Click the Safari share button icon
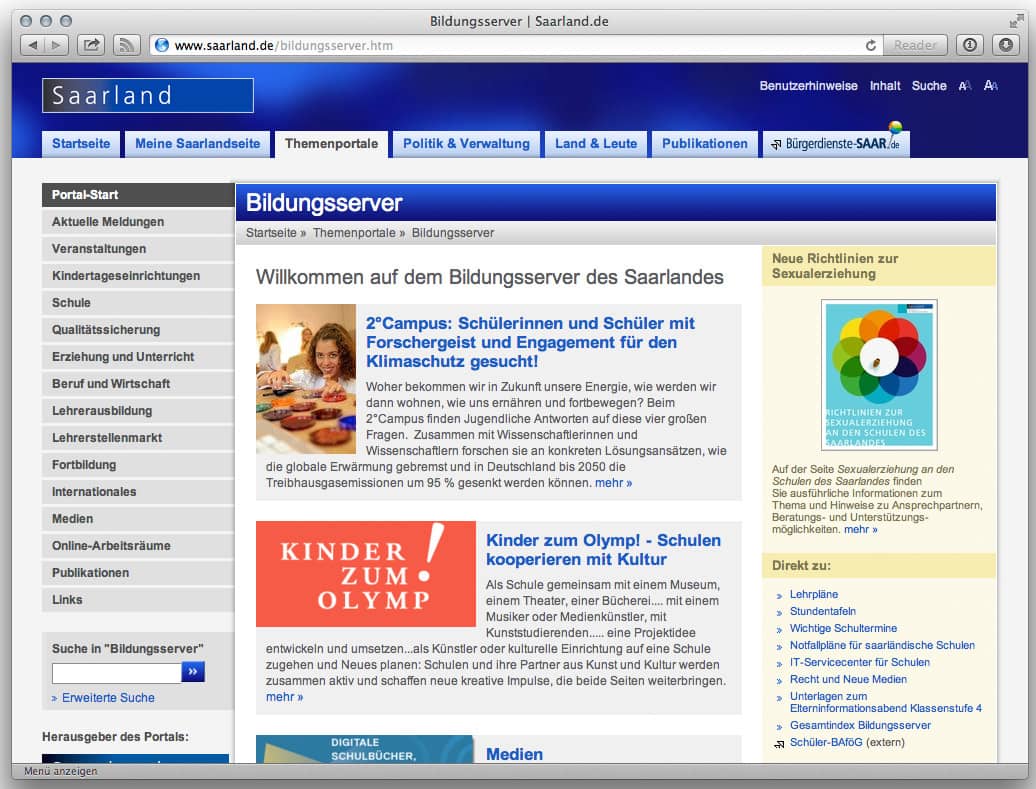This screenshot has width=1036, height=789. (91, 45)
